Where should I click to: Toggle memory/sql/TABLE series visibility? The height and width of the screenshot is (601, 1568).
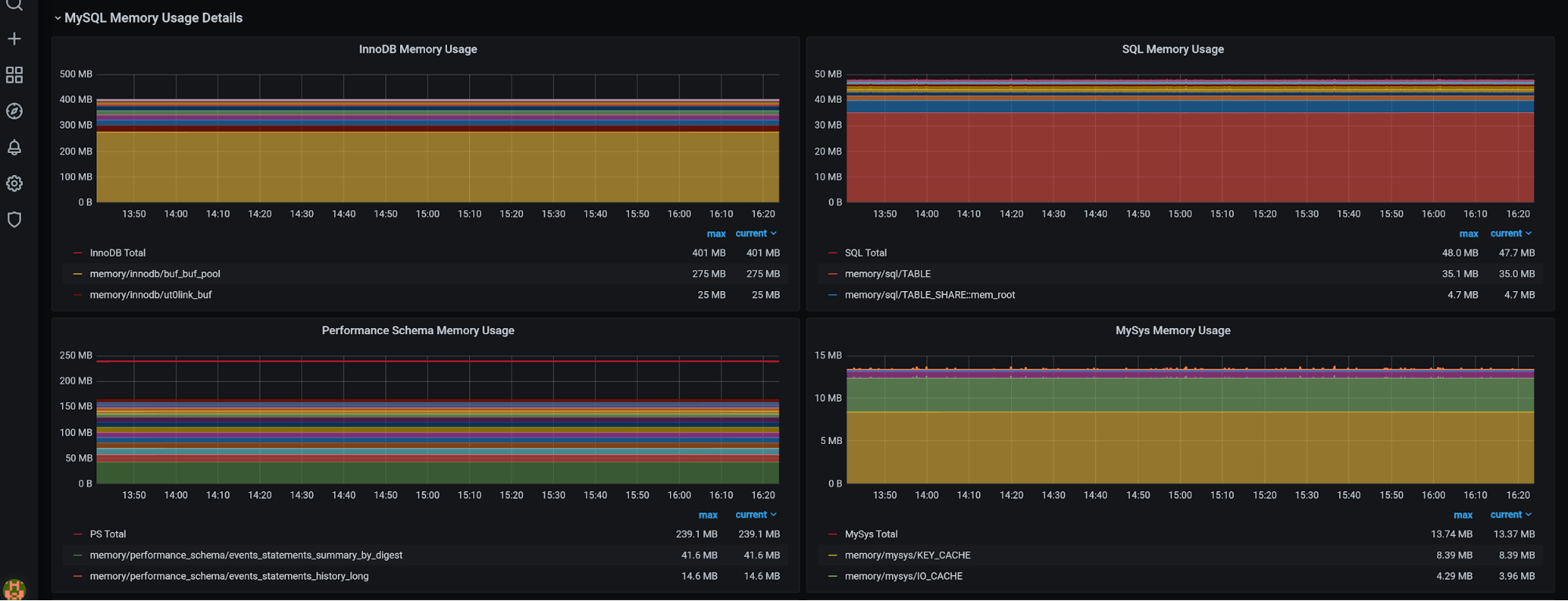tap(887, 274)
